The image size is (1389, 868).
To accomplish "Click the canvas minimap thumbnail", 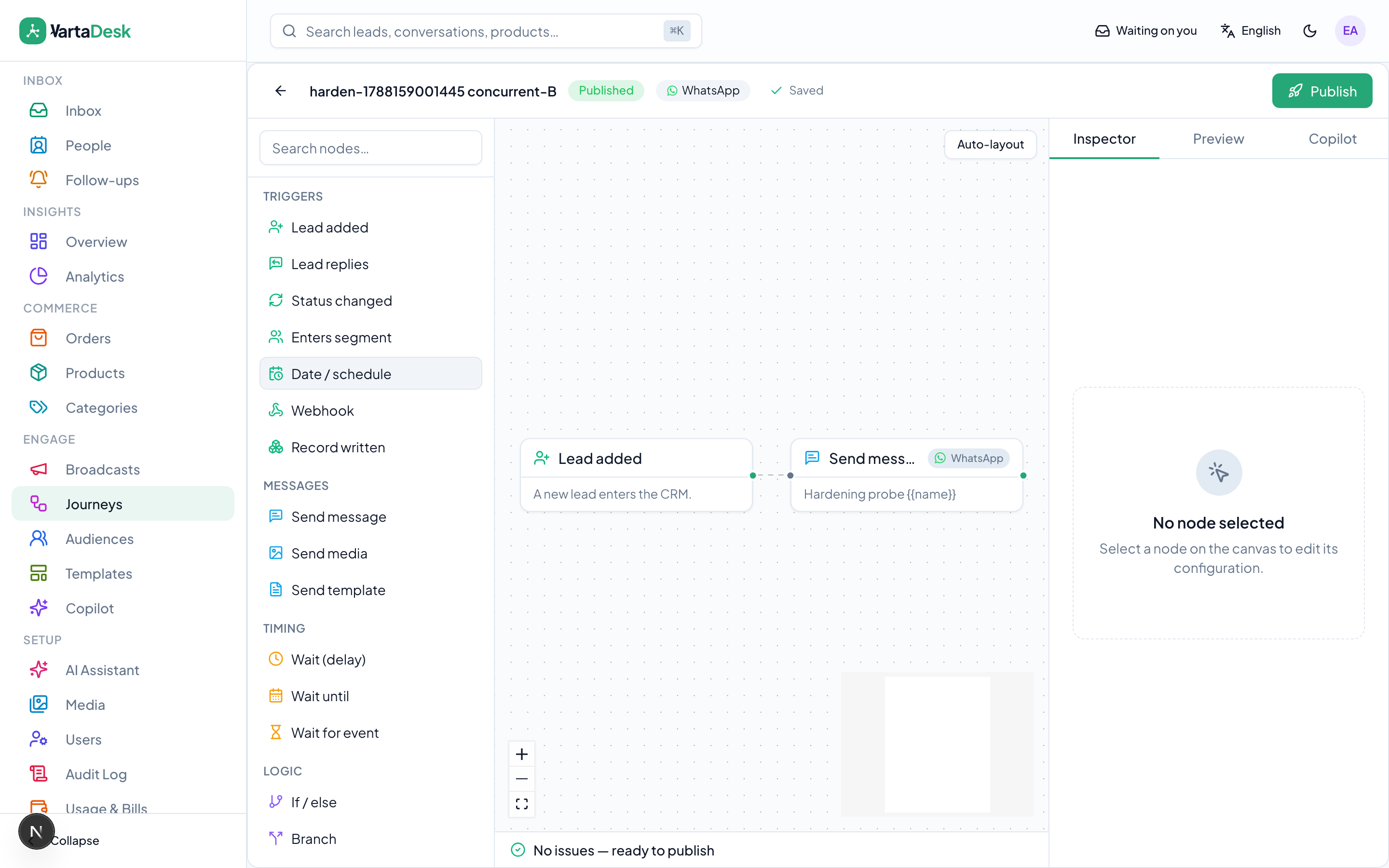I will pos(937,744).
